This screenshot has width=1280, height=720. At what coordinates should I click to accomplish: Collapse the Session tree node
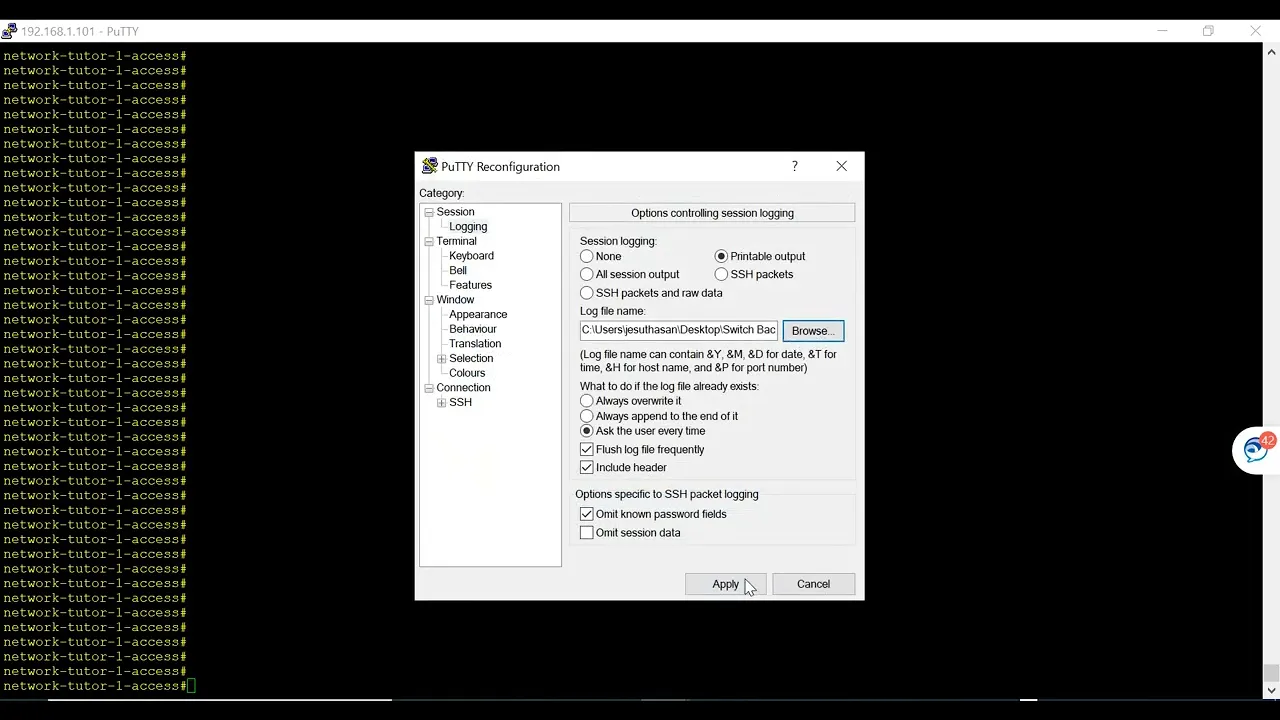tap(429, 212)
